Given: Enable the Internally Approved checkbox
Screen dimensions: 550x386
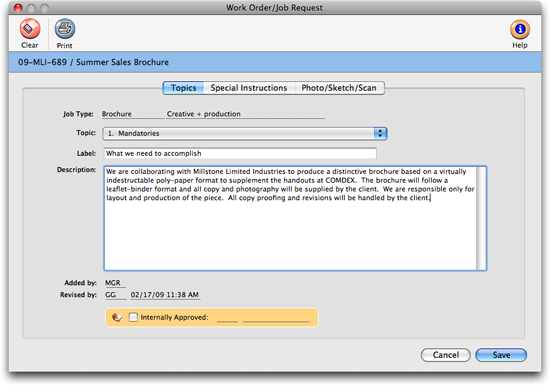Looking at the screenshot, I should click(x=133, y=317).
